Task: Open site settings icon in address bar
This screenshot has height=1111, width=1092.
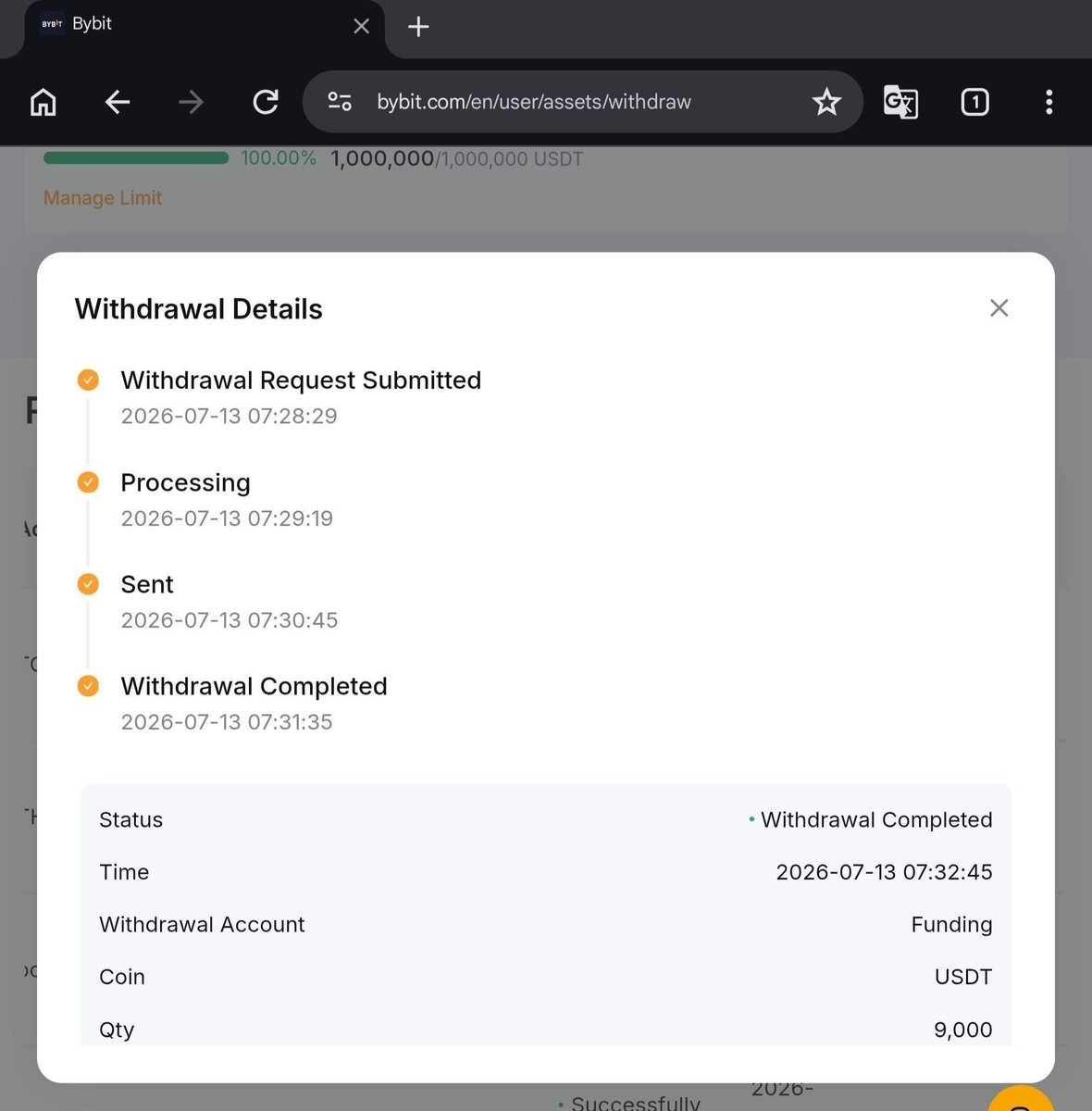Action: 340,102
